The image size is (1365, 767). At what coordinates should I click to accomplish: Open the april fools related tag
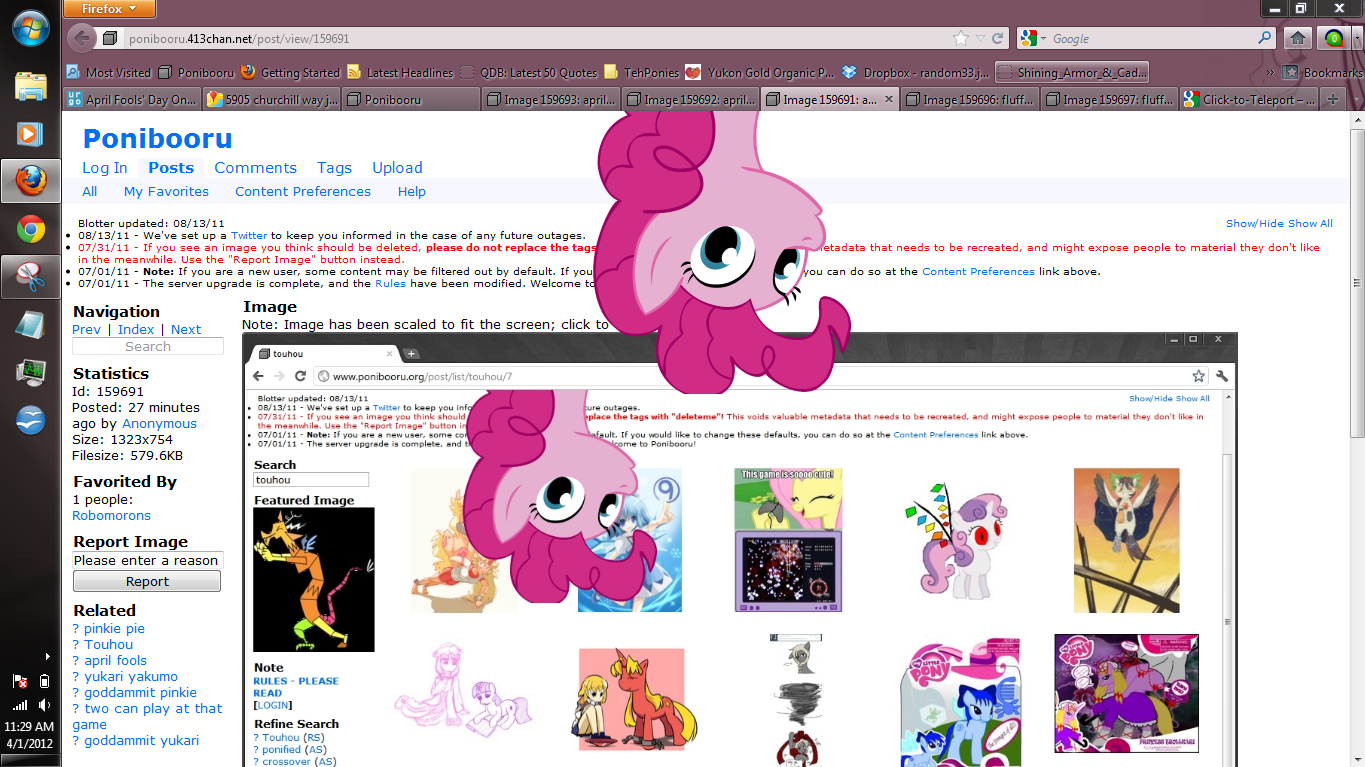(x=115, y=660)
